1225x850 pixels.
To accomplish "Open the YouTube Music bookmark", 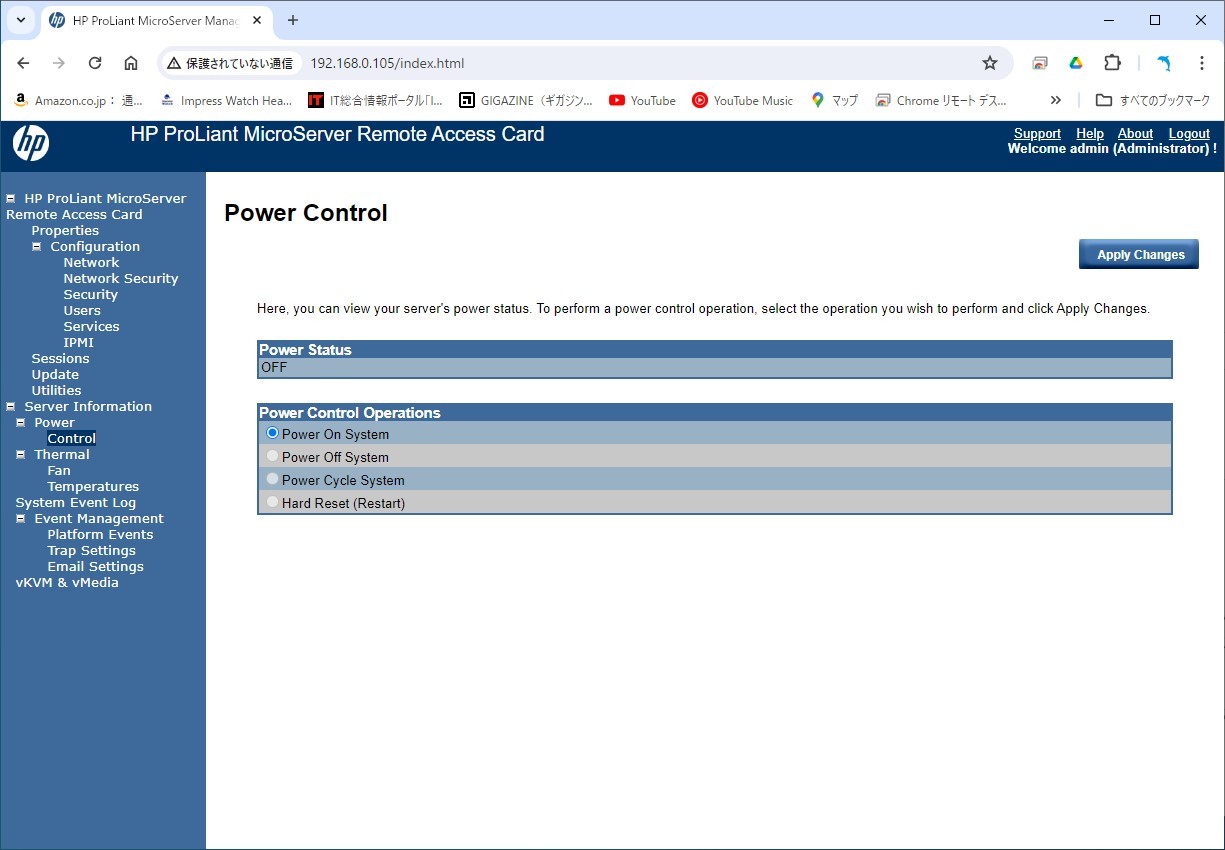I will click(742, 100).
